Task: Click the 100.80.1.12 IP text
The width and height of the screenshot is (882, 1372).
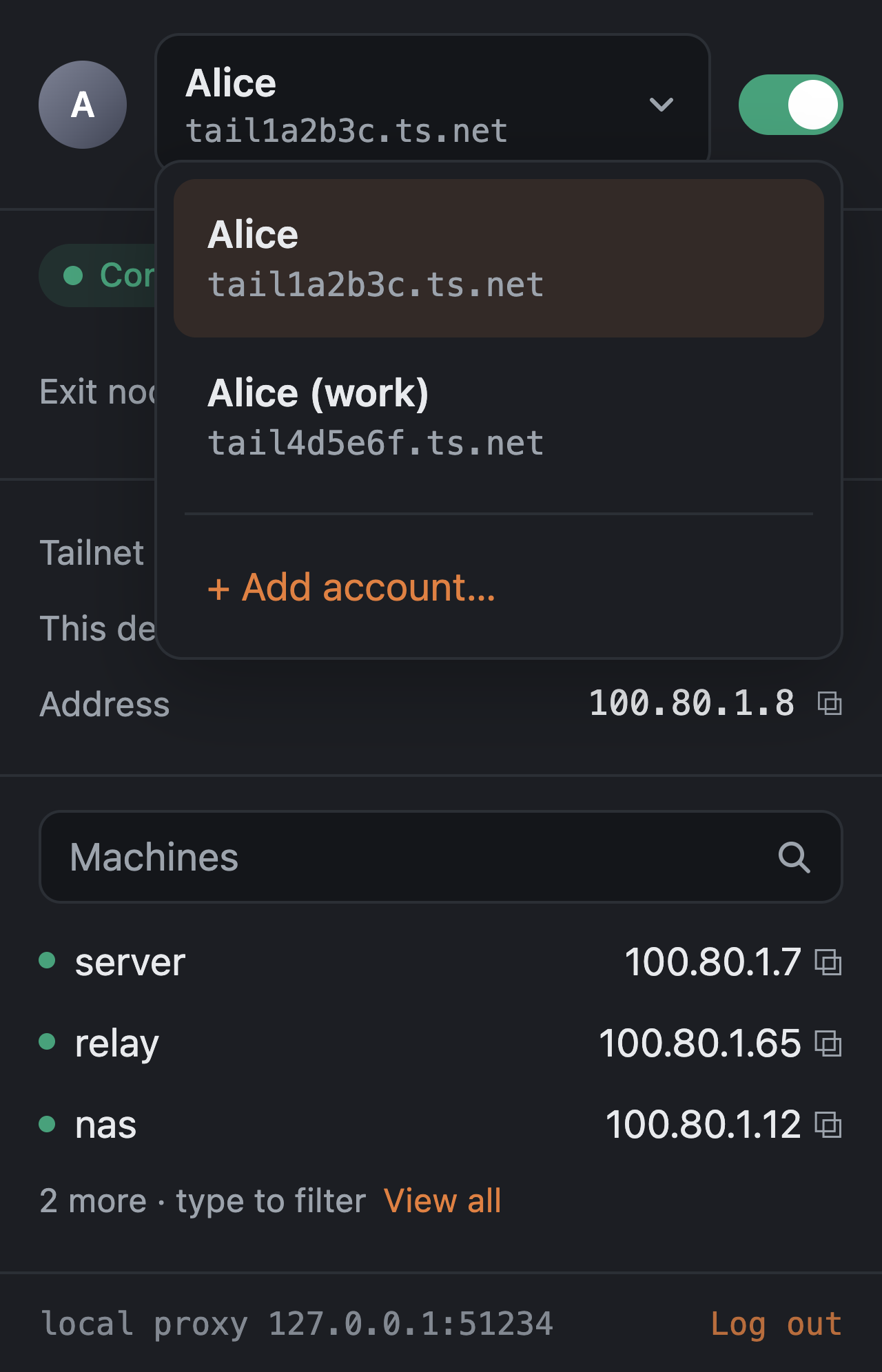Action: point(704,1125)
